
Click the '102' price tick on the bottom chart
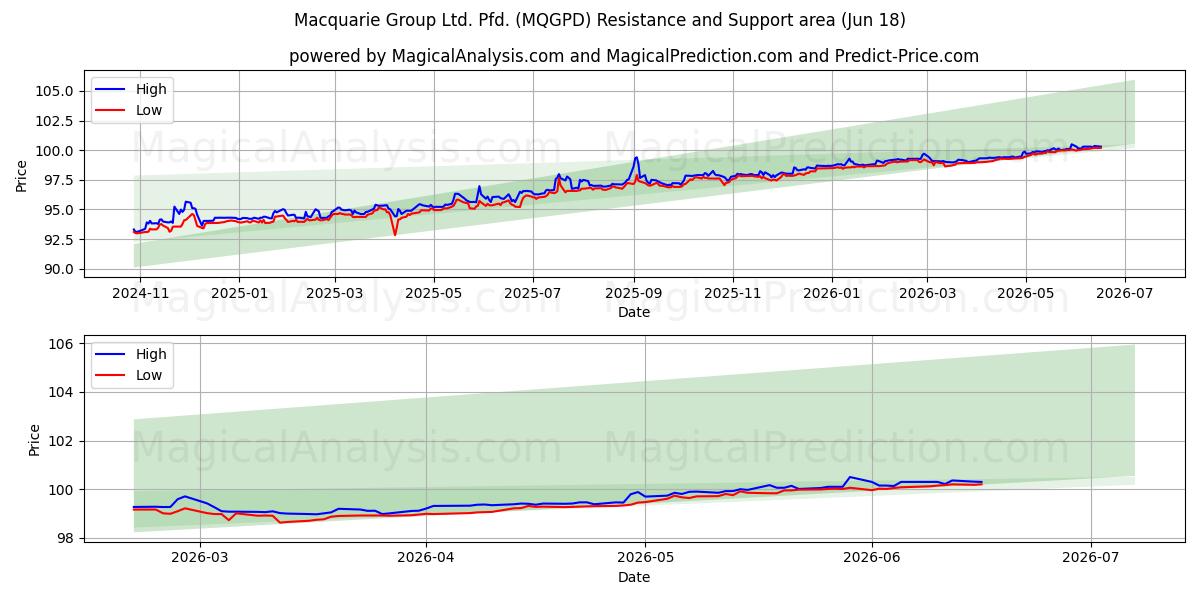tap(63, 441)
